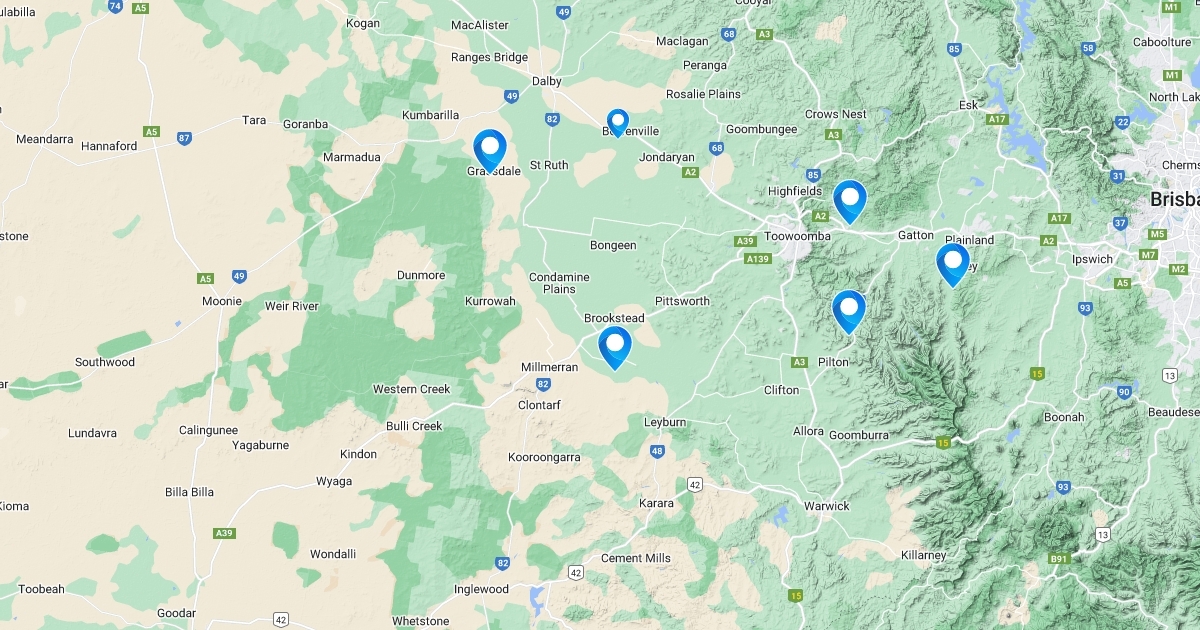1200x630 pixels.
Task: Open the pin south of Brookstead
Action: pyautogui.click(x=615, y=348)
